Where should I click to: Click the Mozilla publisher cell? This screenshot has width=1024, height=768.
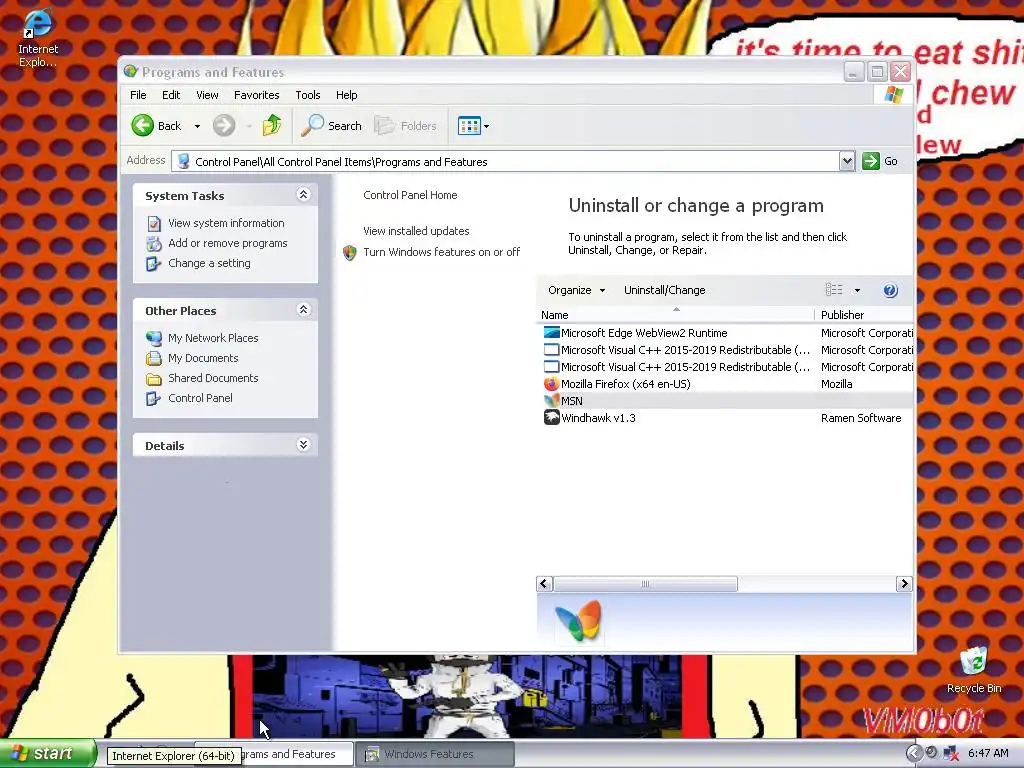click(837, 384)
